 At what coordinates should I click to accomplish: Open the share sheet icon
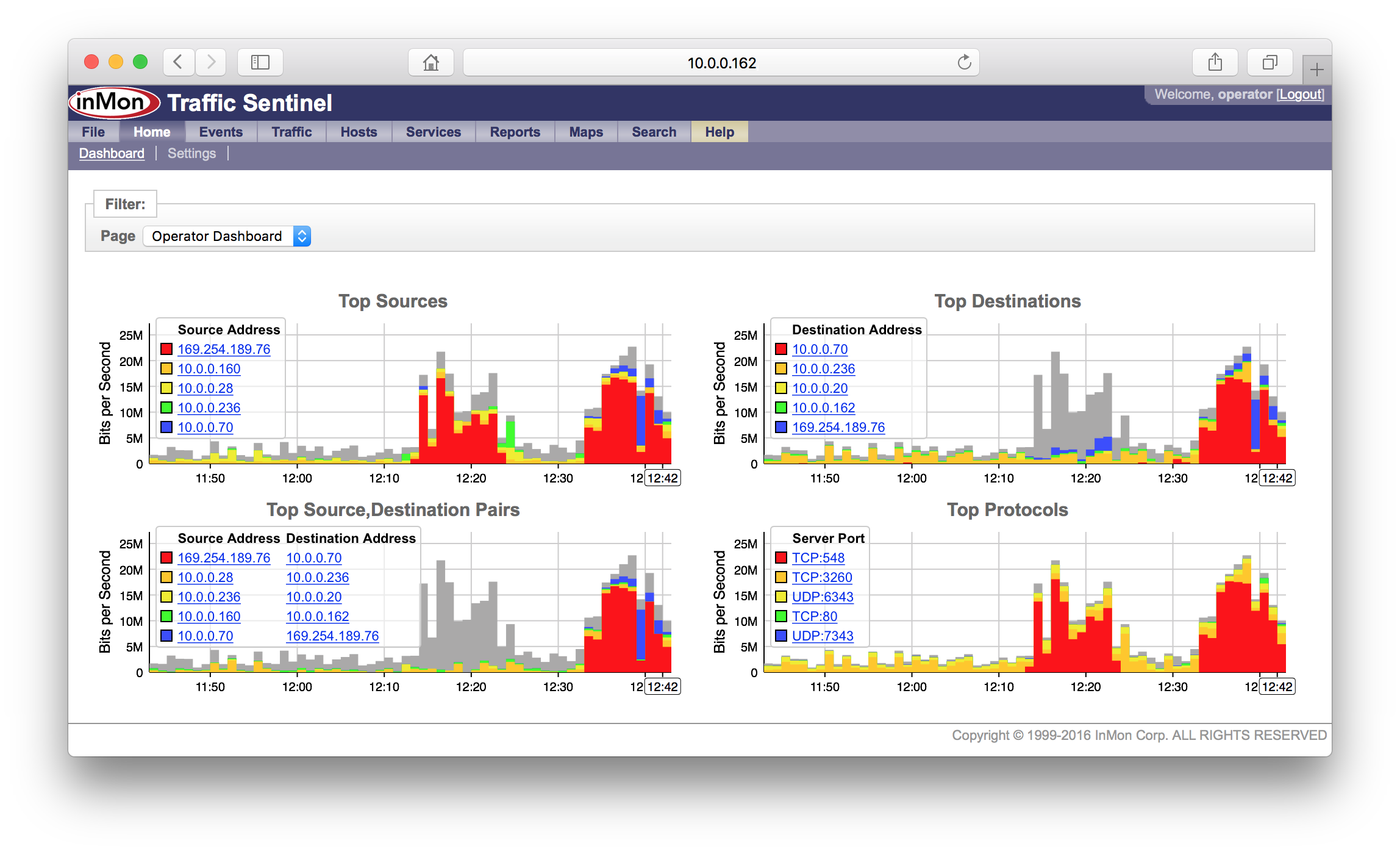(1215, 62)
